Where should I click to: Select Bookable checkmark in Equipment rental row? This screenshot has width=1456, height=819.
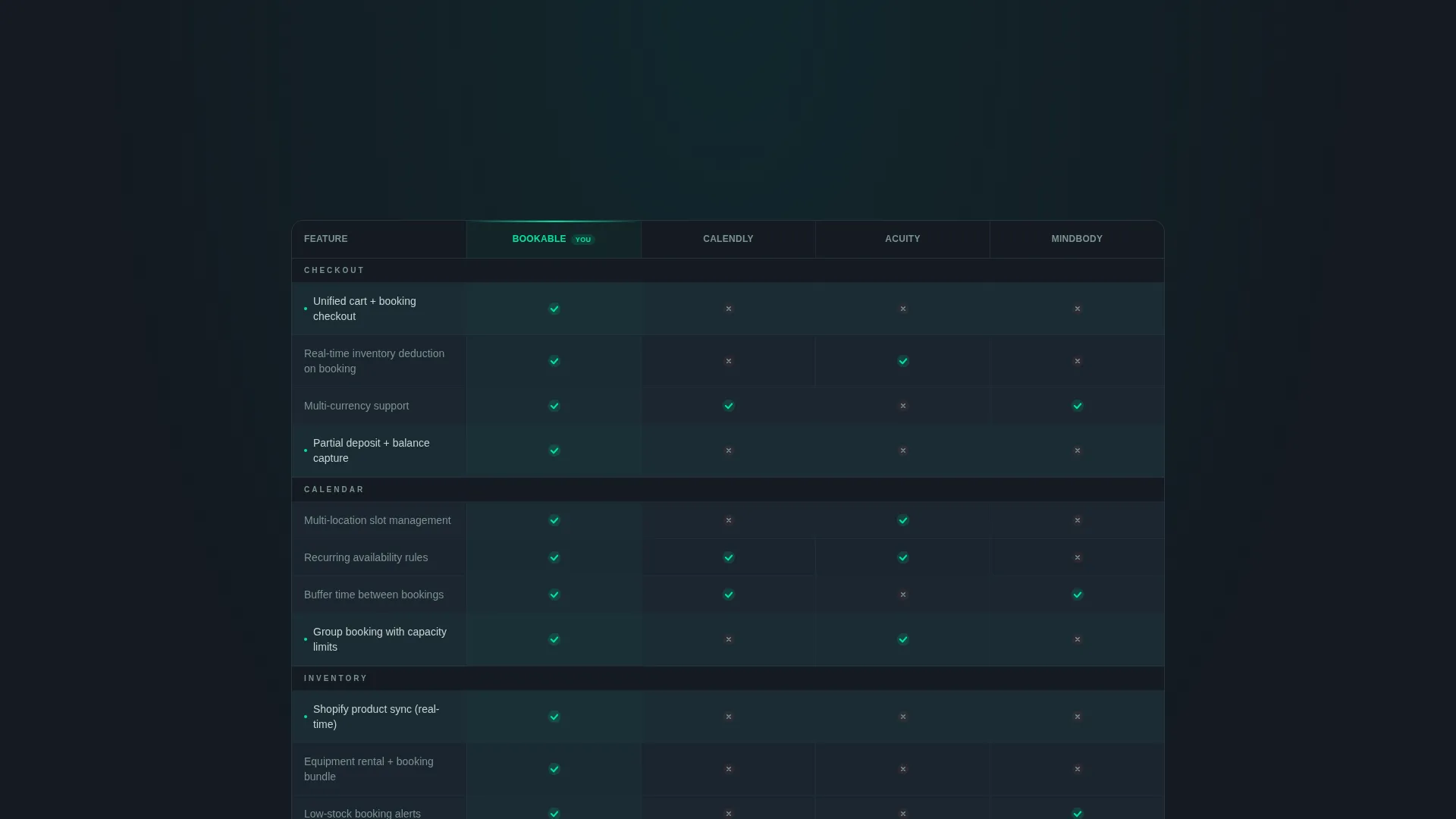554,769
